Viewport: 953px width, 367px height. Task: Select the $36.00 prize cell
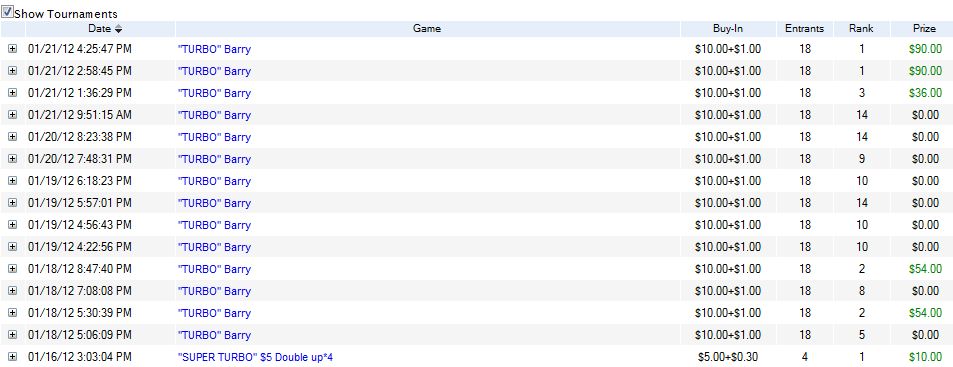925,93
